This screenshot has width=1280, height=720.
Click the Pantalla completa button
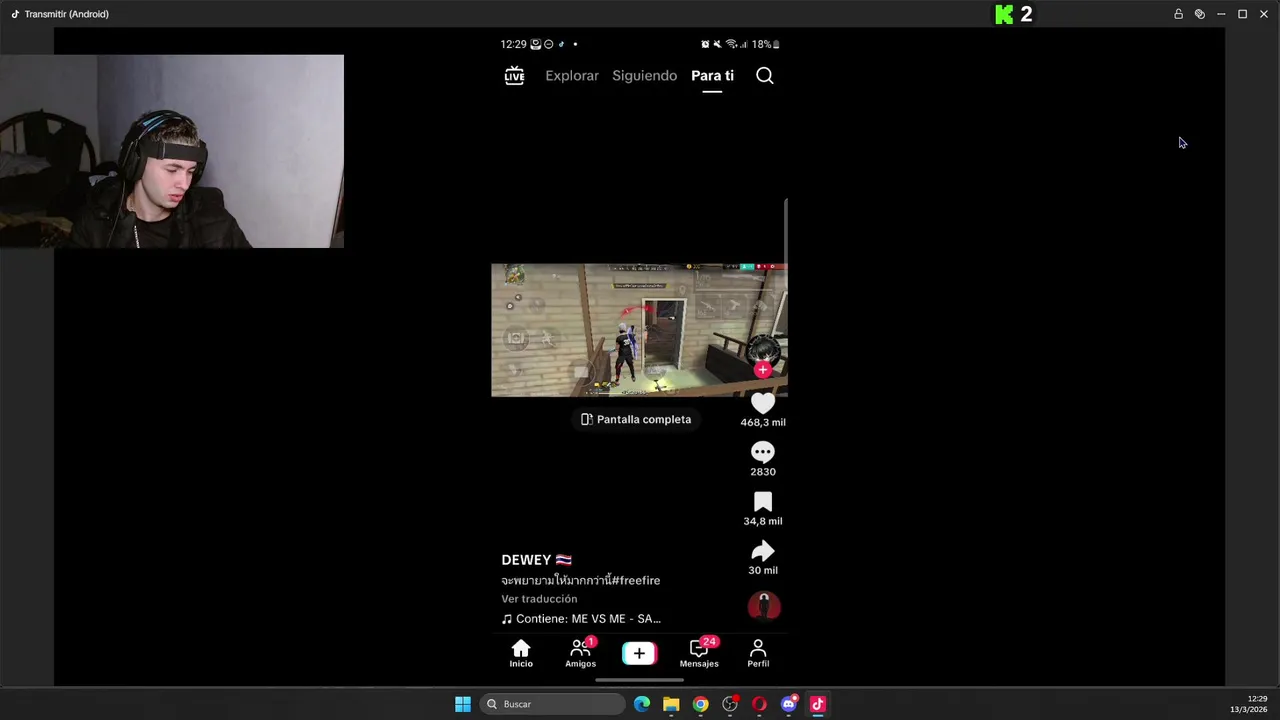coord(636,419)
